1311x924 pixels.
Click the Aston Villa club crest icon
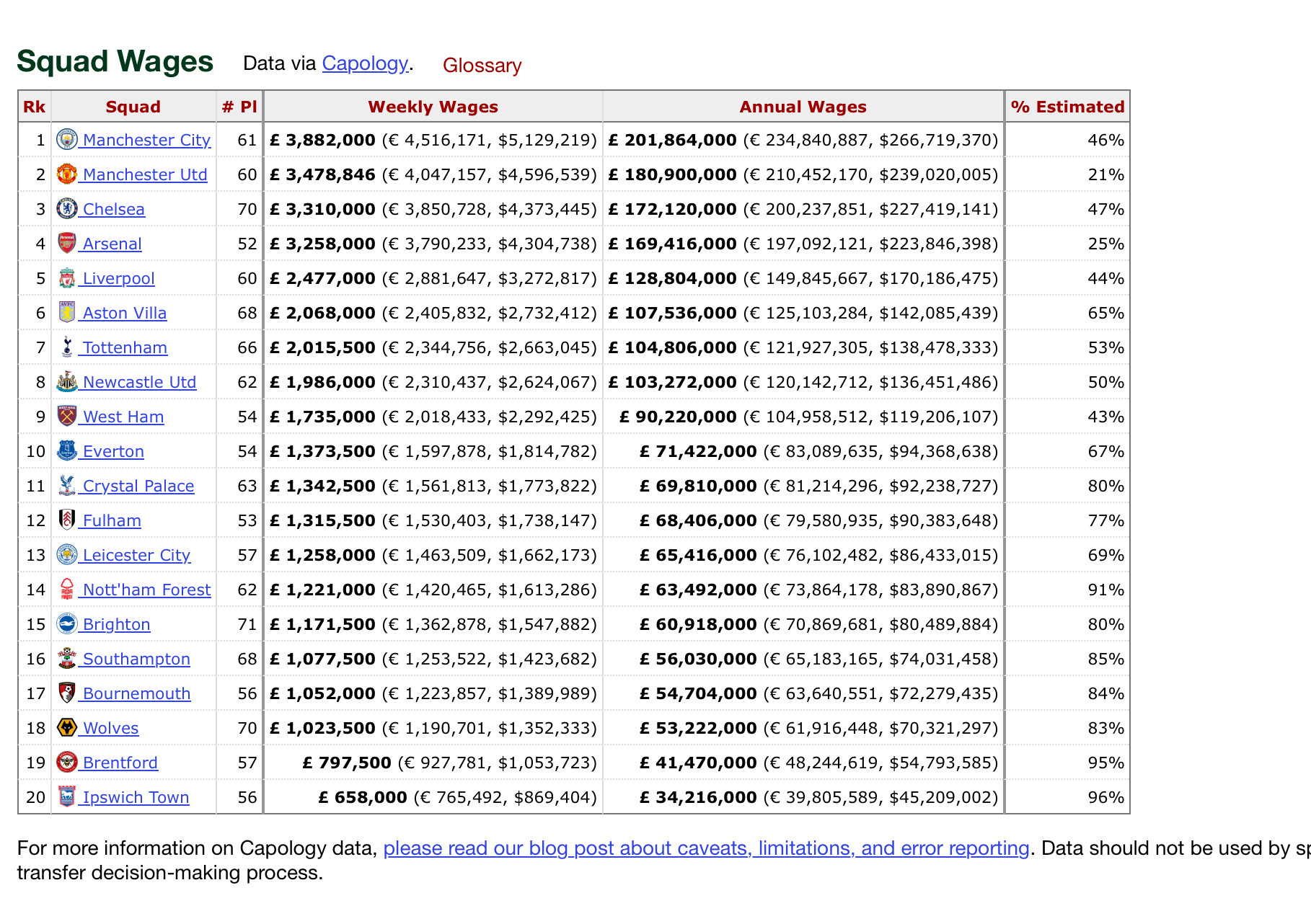(x=67, y=312)
